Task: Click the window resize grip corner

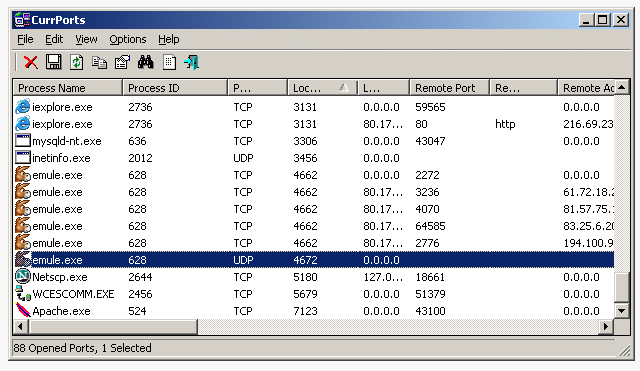Action: tap(624, 350)
